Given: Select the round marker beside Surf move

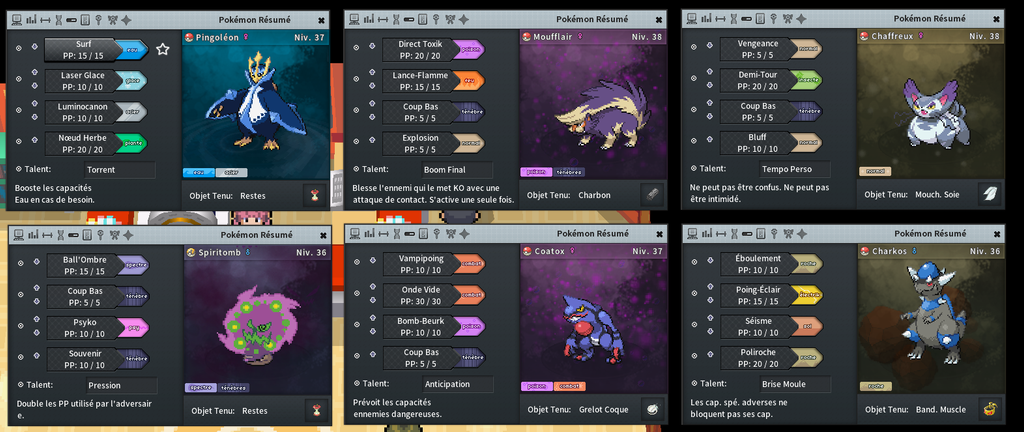Looking at the screenshot, I should point(19,49).
